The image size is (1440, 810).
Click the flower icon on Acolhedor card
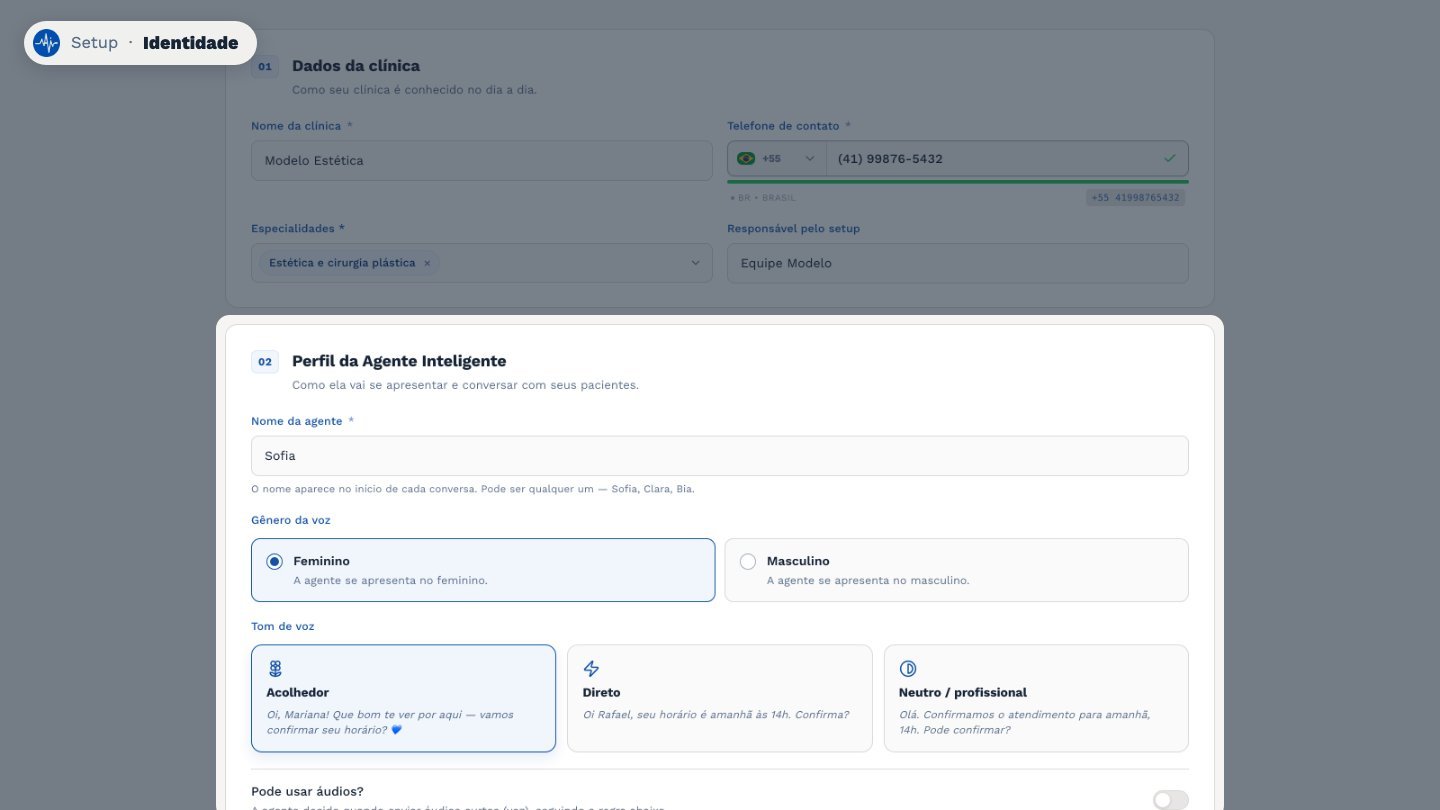point(275,669)
